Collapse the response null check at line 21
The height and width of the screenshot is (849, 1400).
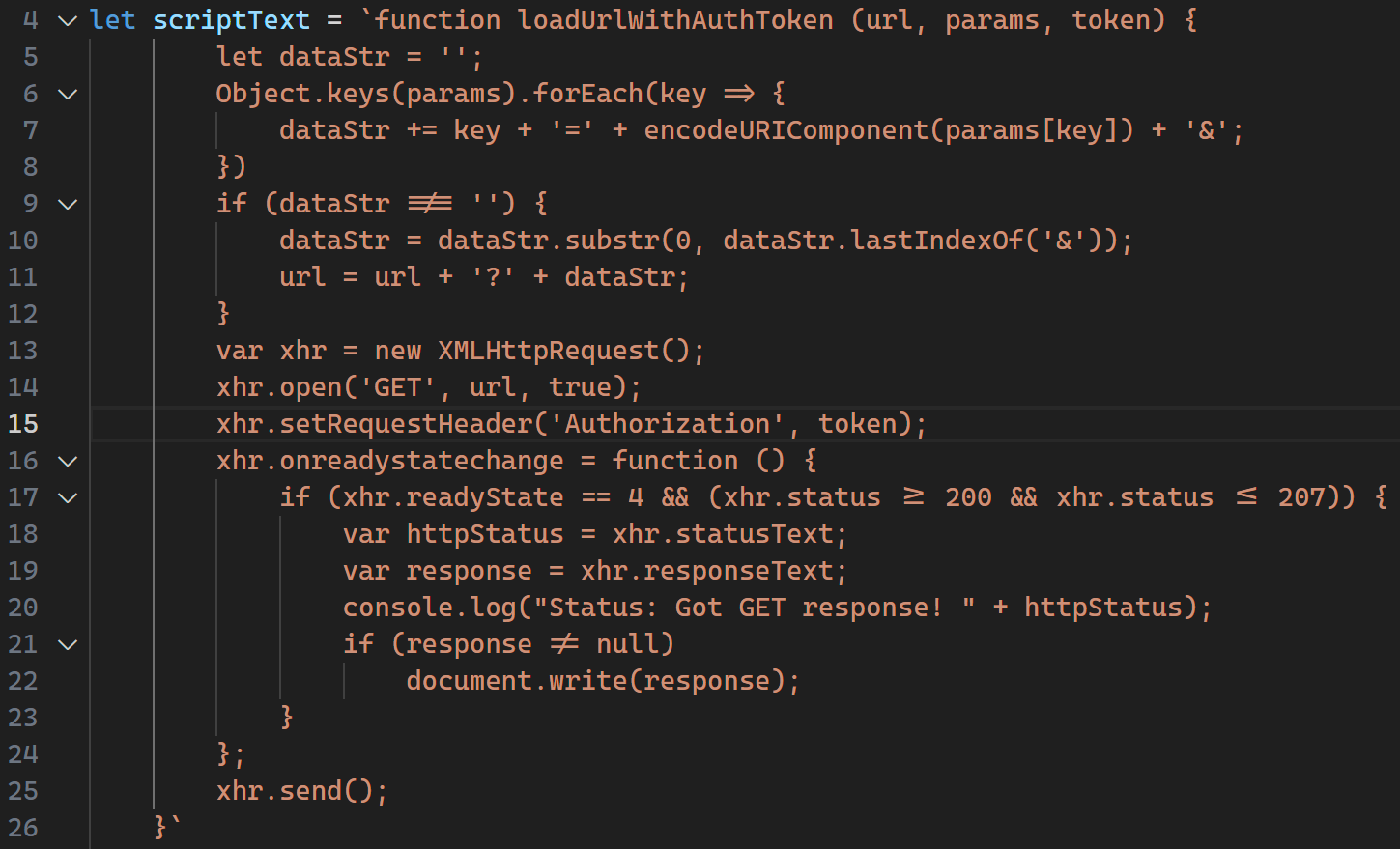[68, 644]
